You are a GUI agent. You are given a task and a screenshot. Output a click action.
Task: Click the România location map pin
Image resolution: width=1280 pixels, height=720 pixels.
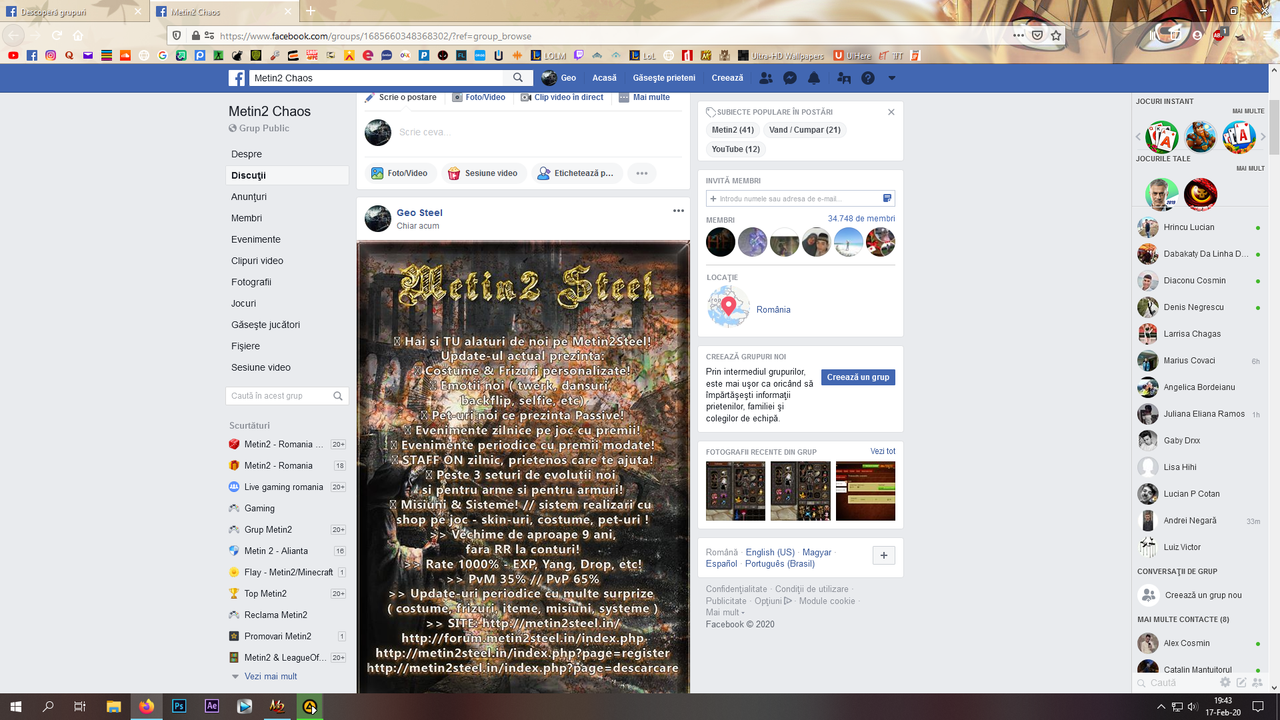tap(729, 308)
